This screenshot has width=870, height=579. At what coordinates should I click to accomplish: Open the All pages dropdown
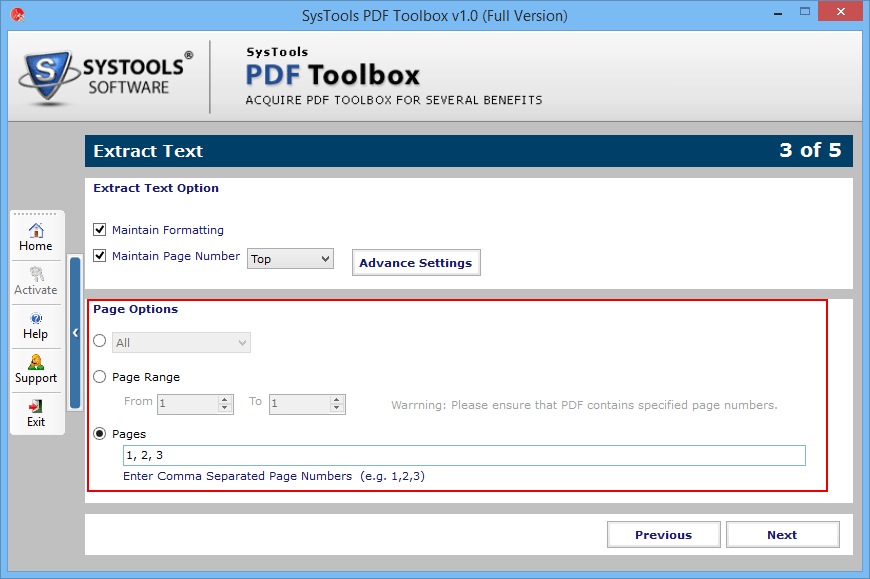pyautogui.click(x=181, y=343)
